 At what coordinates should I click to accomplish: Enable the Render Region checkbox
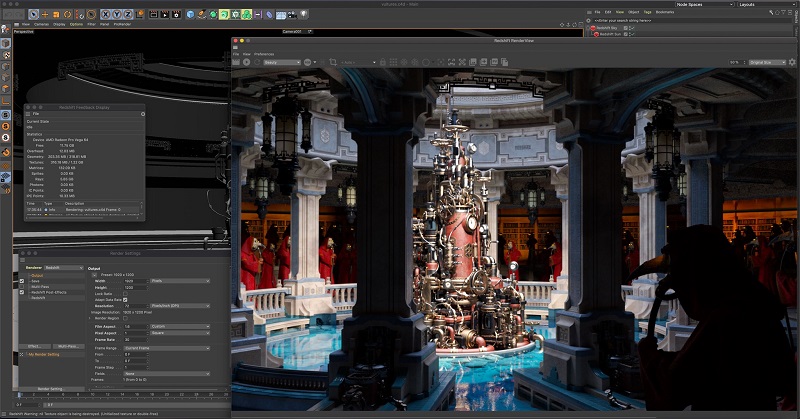(x=125, y=319)
